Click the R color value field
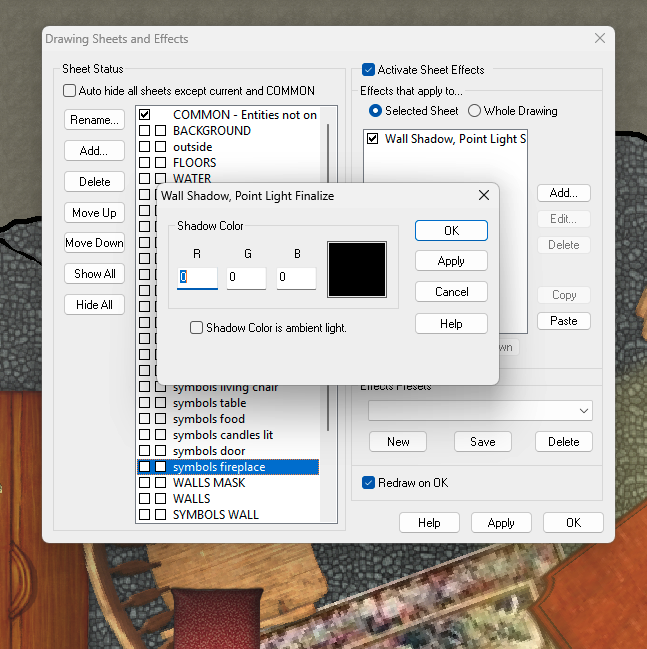 pyautogui.click(x=197, y=277)
